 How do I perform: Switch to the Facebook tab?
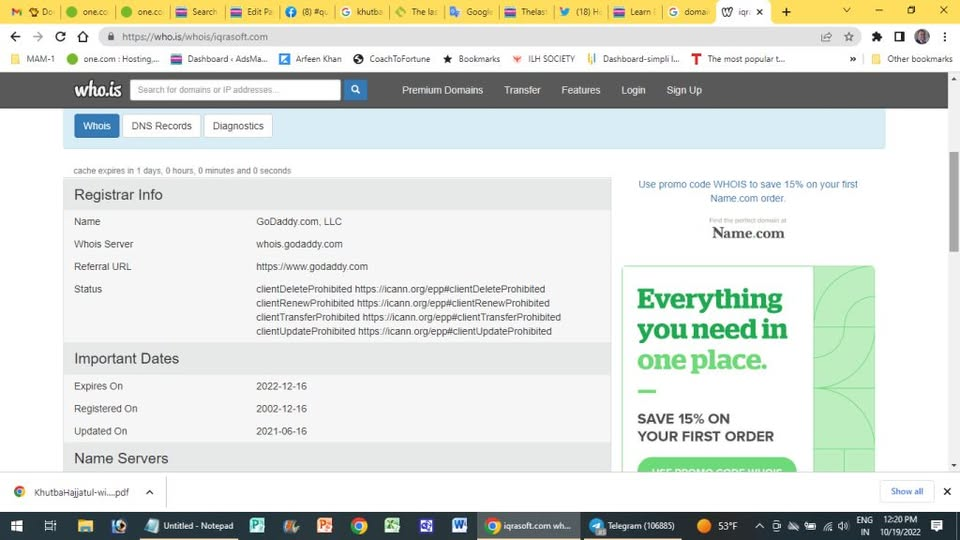click(307, 12)
